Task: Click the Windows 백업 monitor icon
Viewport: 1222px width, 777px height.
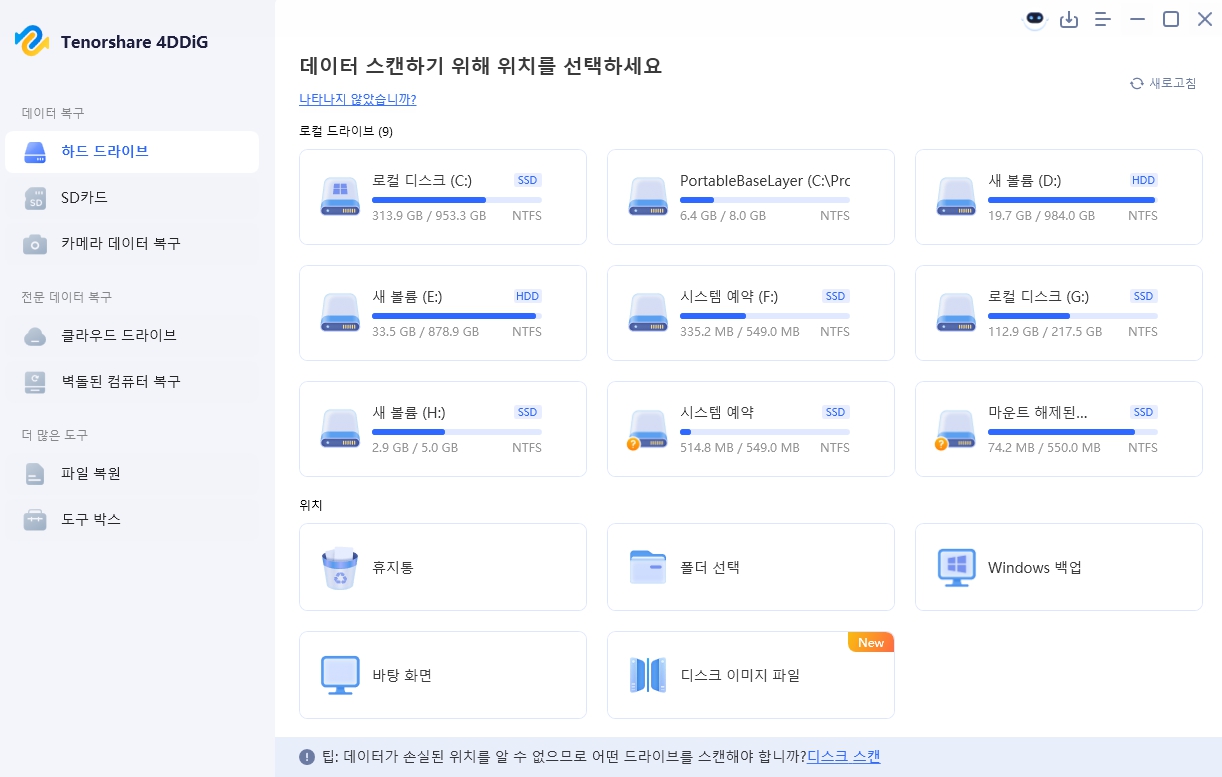Action: (x=956, y=567)
